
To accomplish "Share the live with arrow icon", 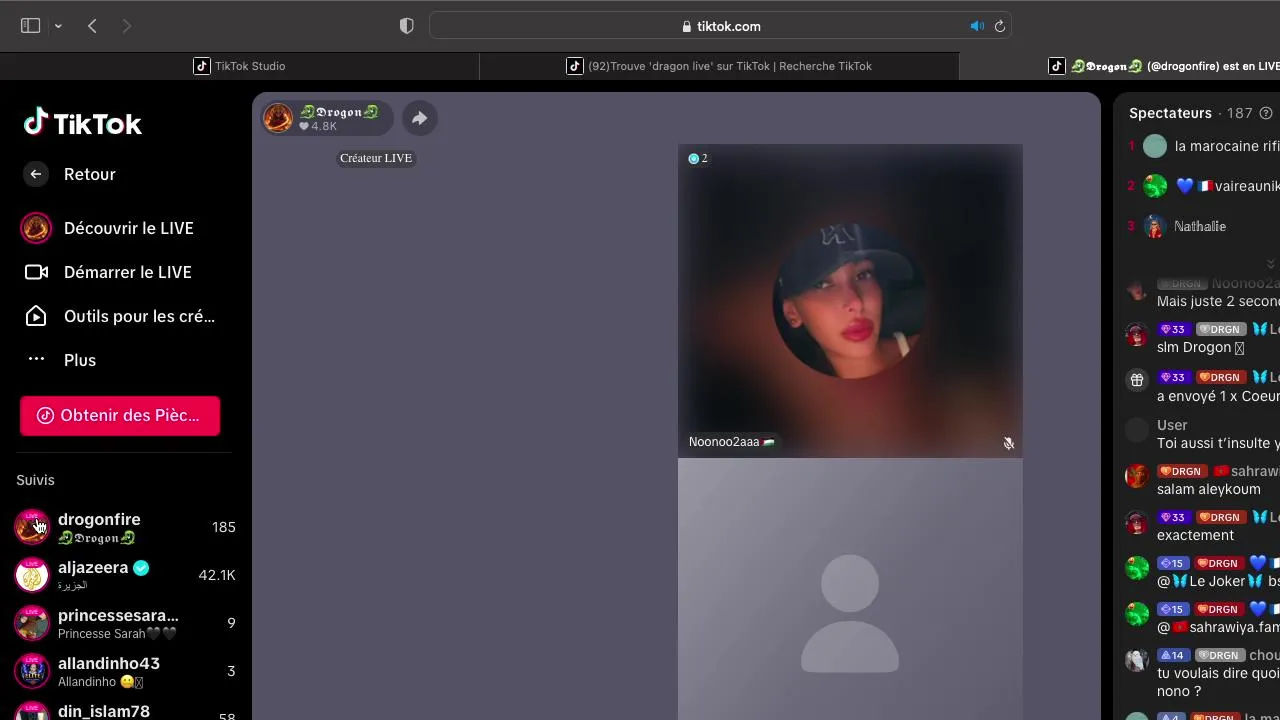I will point(420,118).
